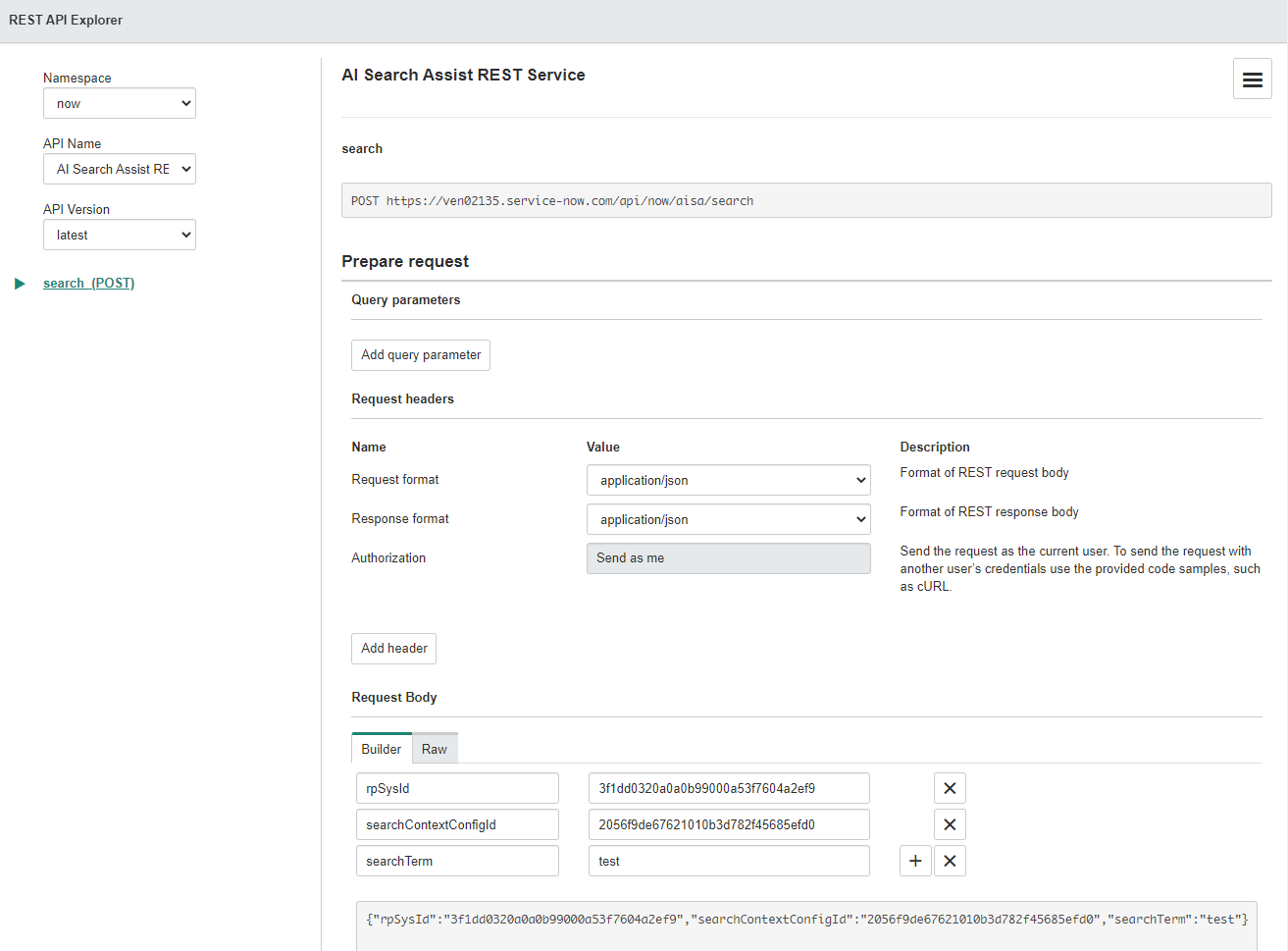This screenshot has height=951, width=1288.
Task: Edit the searchTerm key field
Action: pos(457,861)
